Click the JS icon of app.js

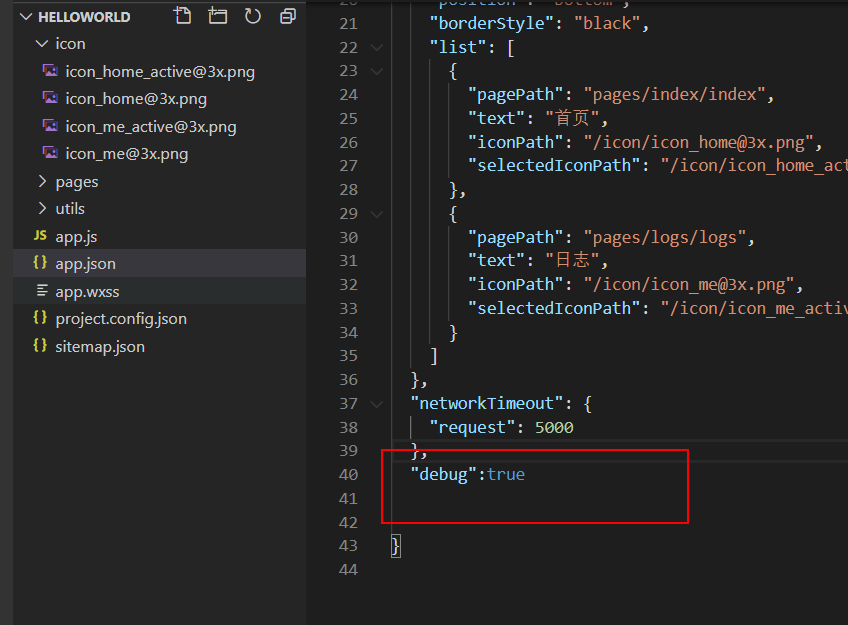click(40, 235)
